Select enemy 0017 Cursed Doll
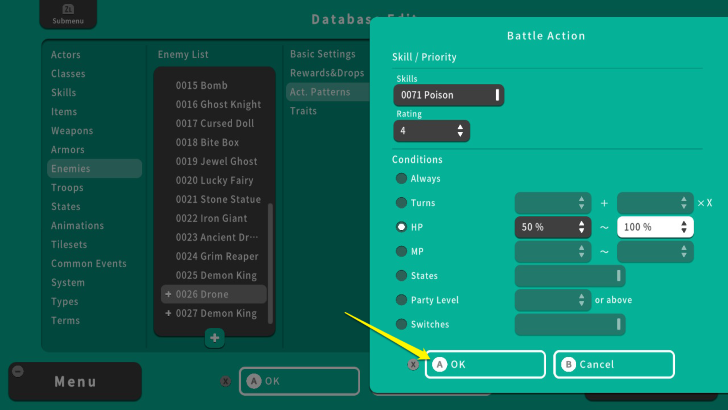This screenshot has height=410, width=728. pos(214,124)
